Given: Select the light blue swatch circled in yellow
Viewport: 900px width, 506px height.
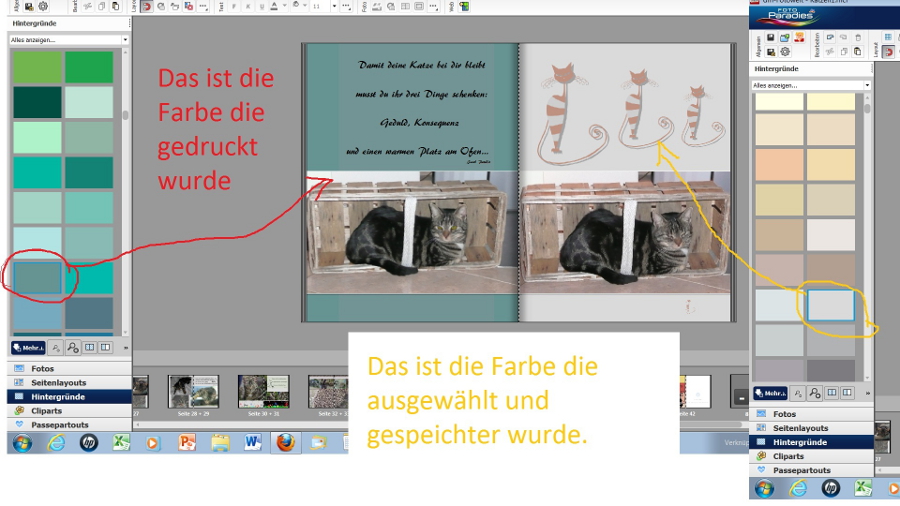Looking at the screenshot, I should pos(831,305).
